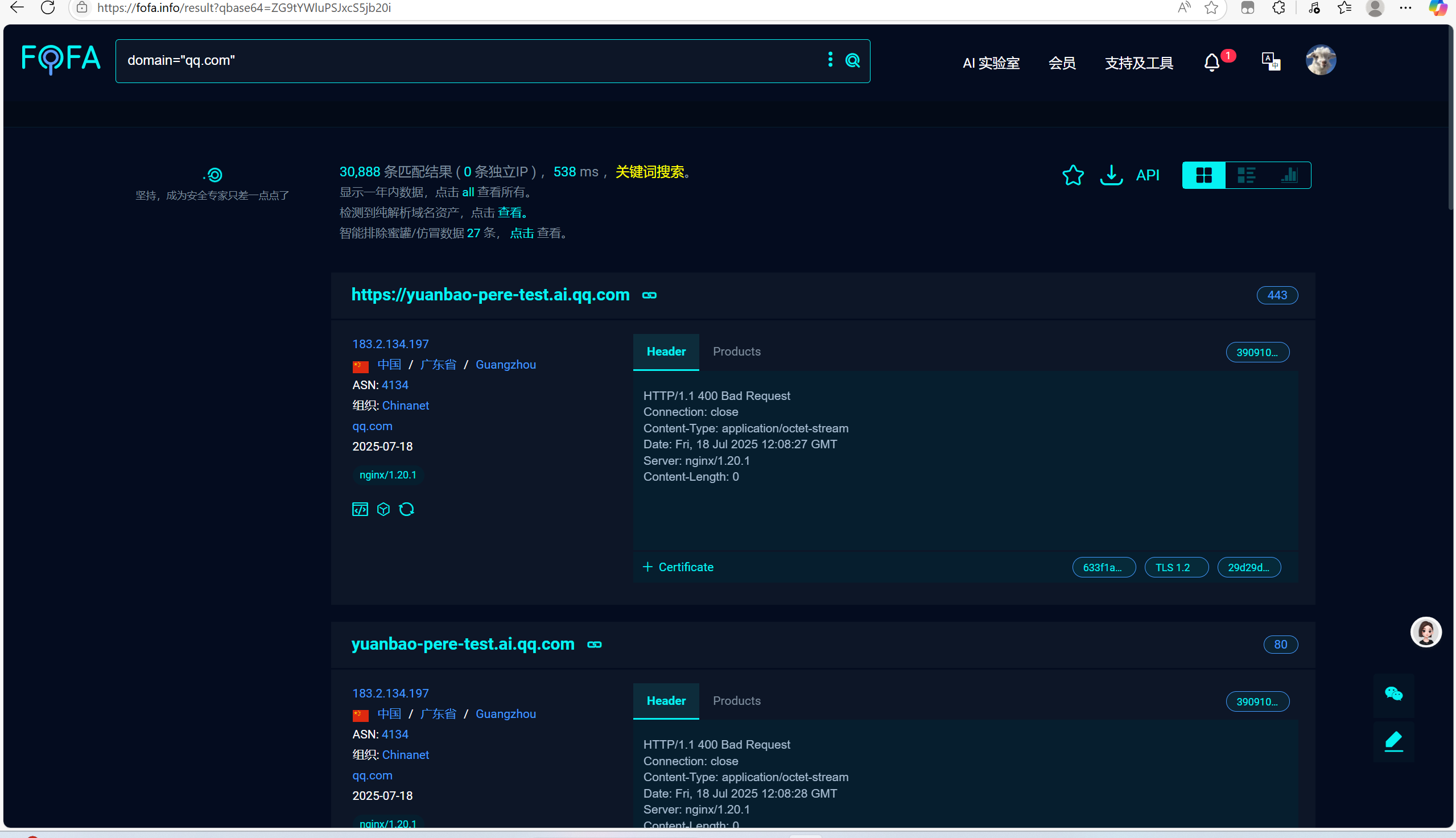Switch to Products tab in first result
1456x838 pixels.
[x=736, y=351]
